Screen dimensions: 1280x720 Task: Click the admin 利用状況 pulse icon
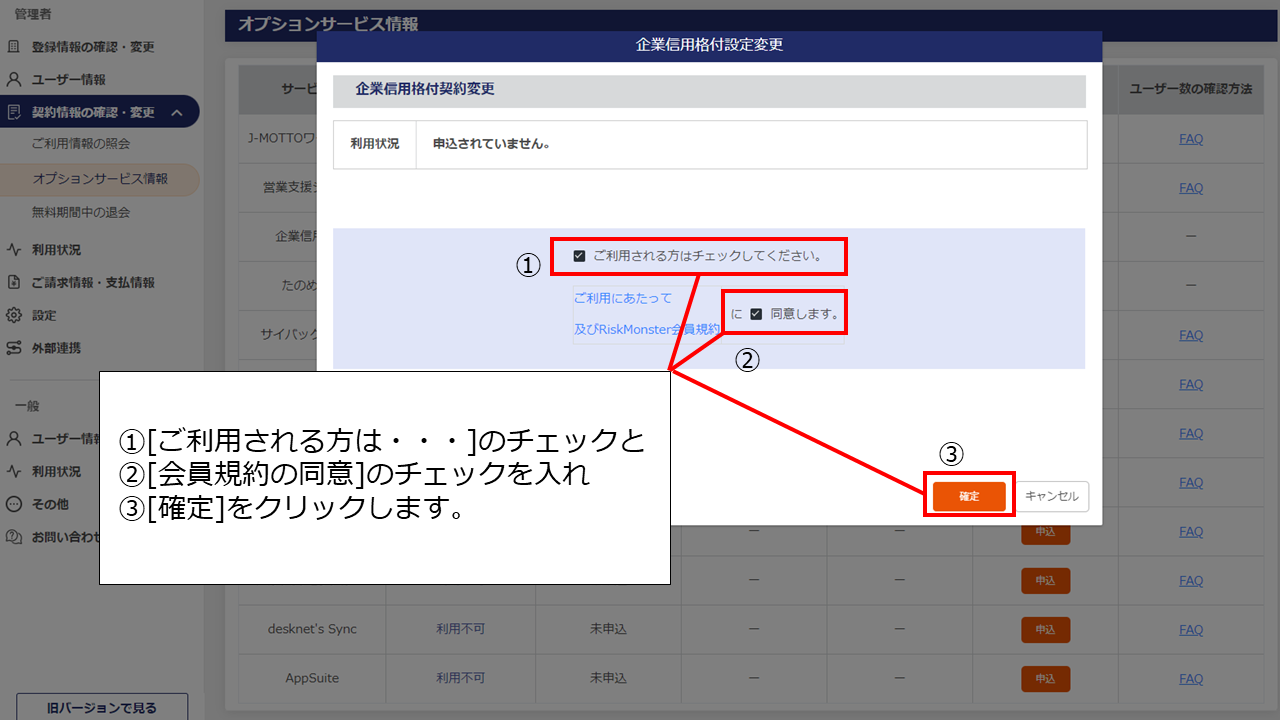point(14,250)
